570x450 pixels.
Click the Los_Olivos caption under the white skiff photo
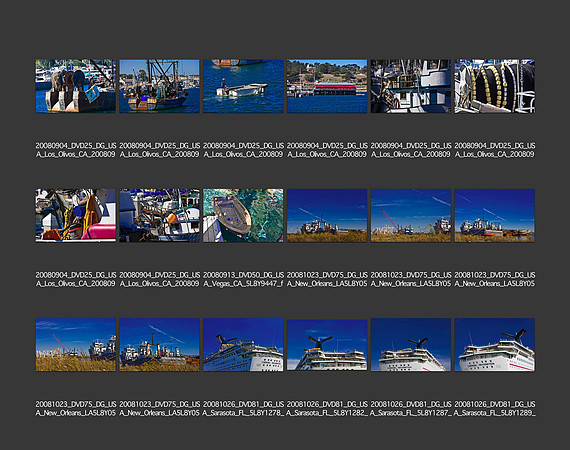click(x=243, y=150)
